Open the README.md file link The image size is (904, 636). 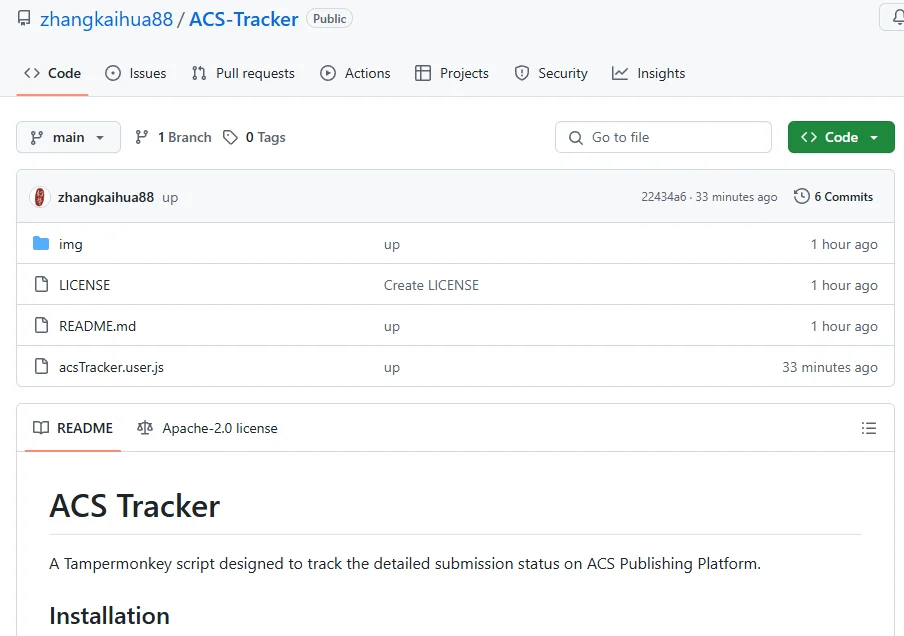97,326
